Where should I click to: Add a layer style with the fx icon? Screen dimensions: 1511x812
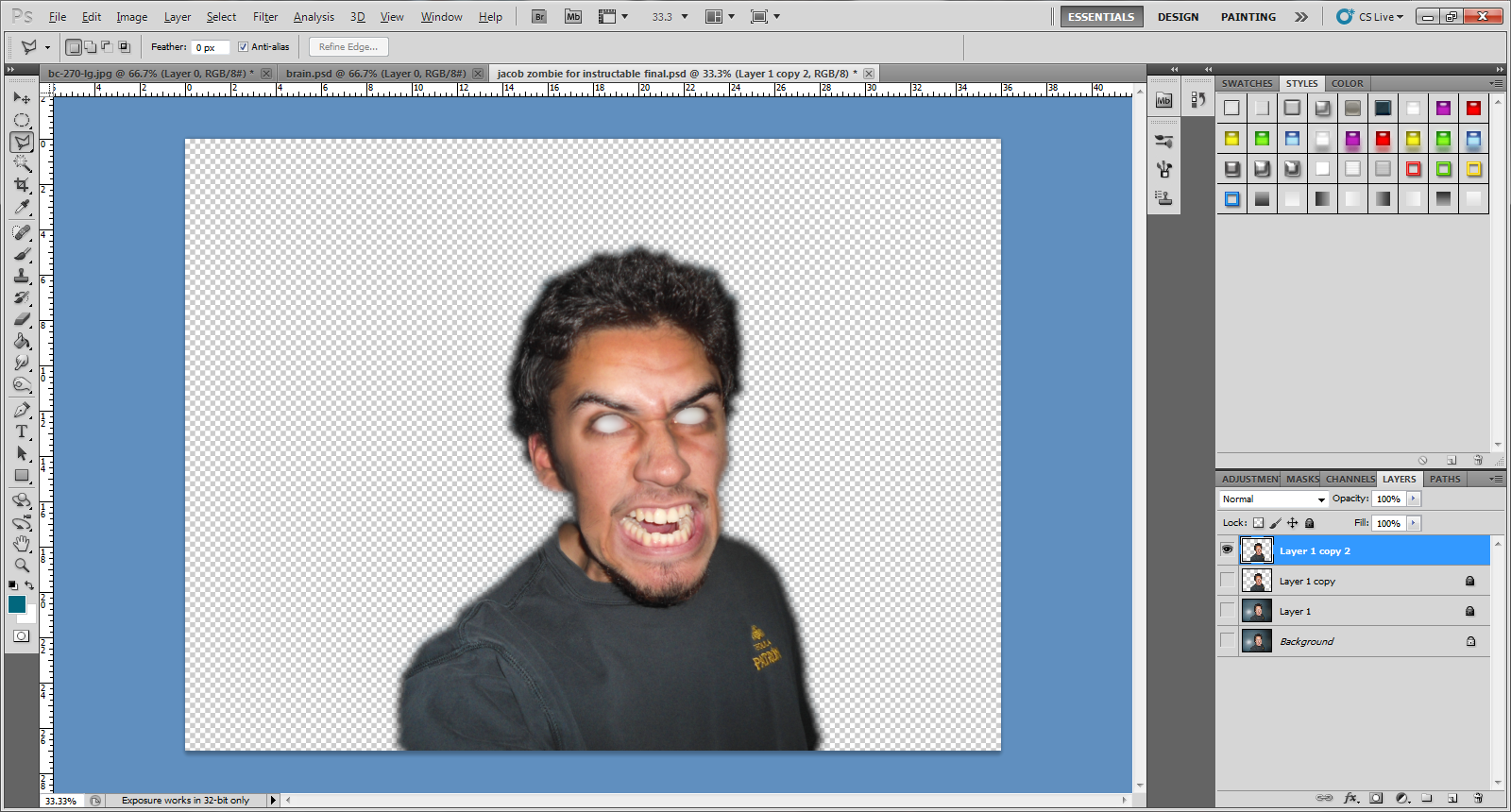[x=1351, y=798]
